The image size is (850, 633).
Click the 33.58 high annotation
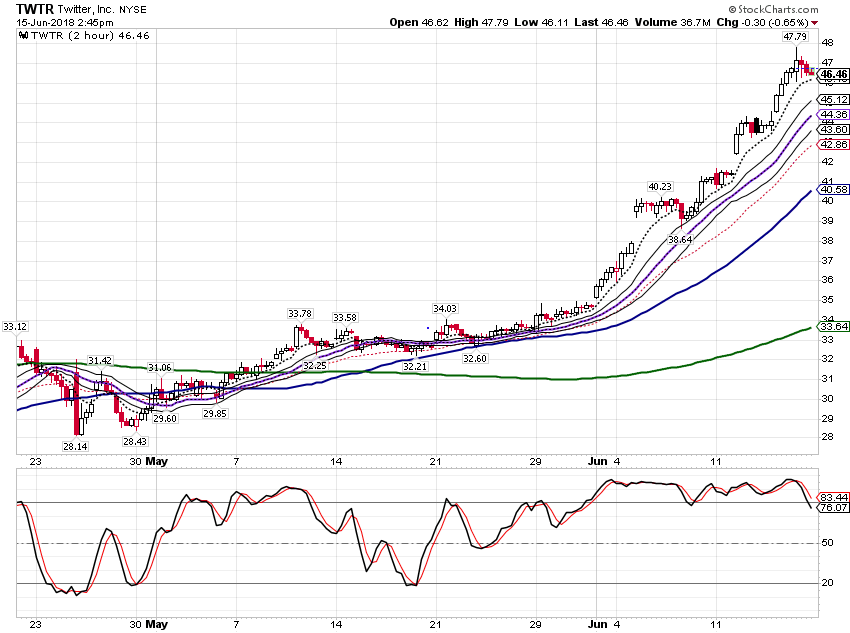[x=345, y=317]
